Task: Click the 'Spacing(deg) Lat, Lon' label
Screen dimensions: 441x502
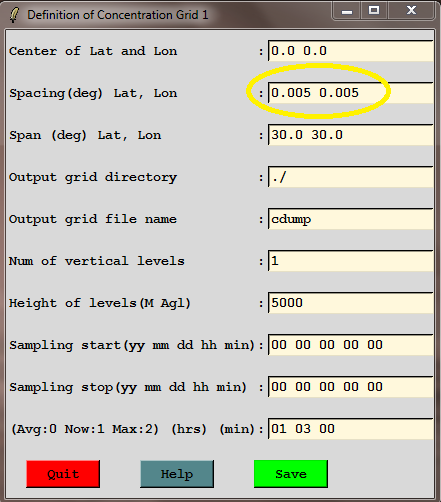Action: click(x=93, y=93)
